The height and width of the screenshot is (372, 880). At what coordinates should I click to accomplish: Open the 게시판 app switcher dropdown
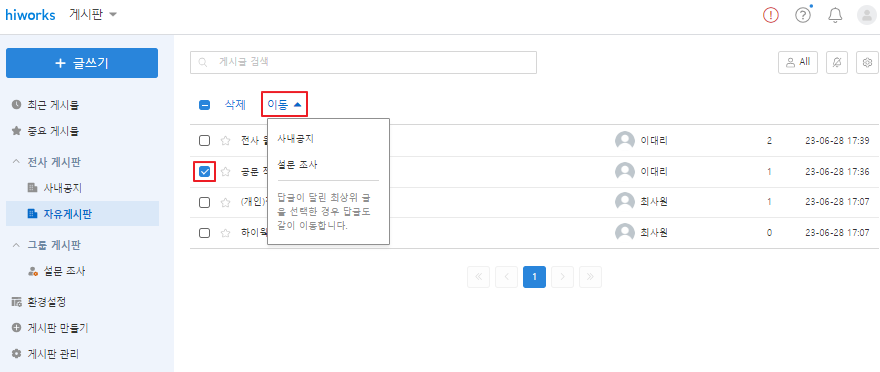click(93, 15)
